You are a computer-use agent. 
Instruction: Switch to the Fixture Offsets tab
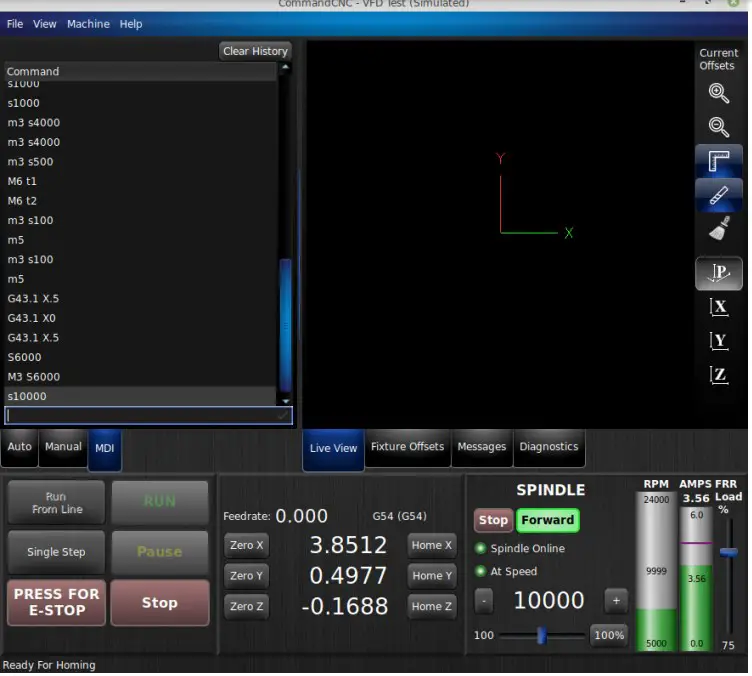click(x=407, y=447)
